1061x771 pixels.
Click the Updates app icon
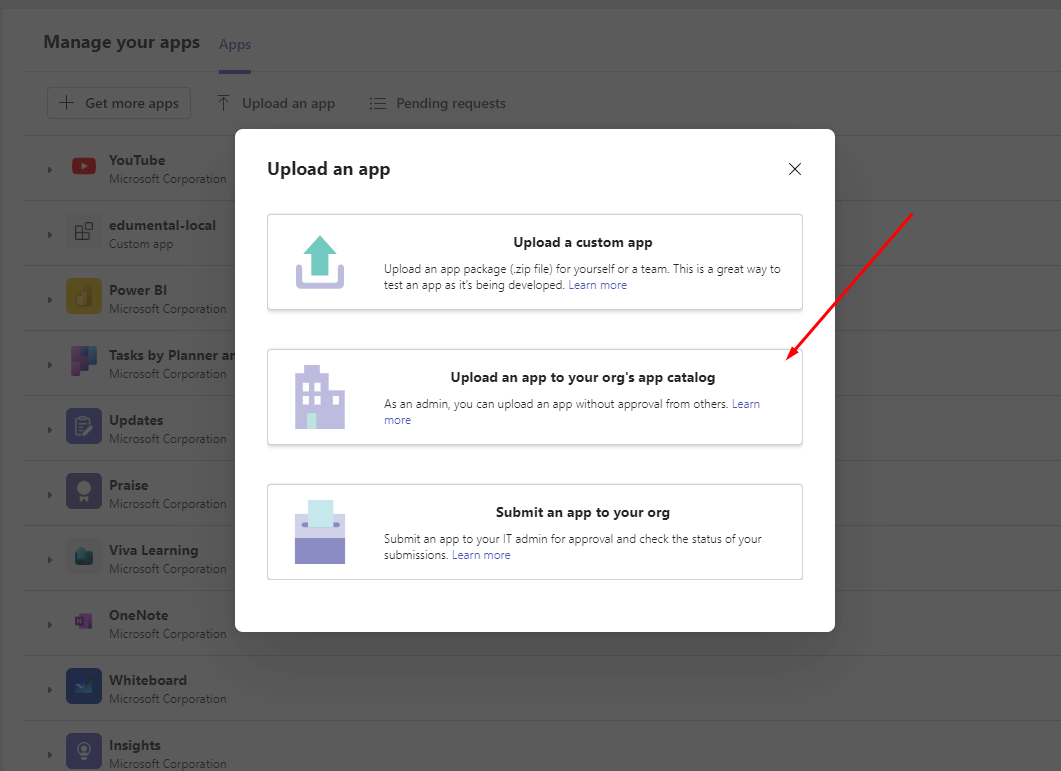[84, 426]
